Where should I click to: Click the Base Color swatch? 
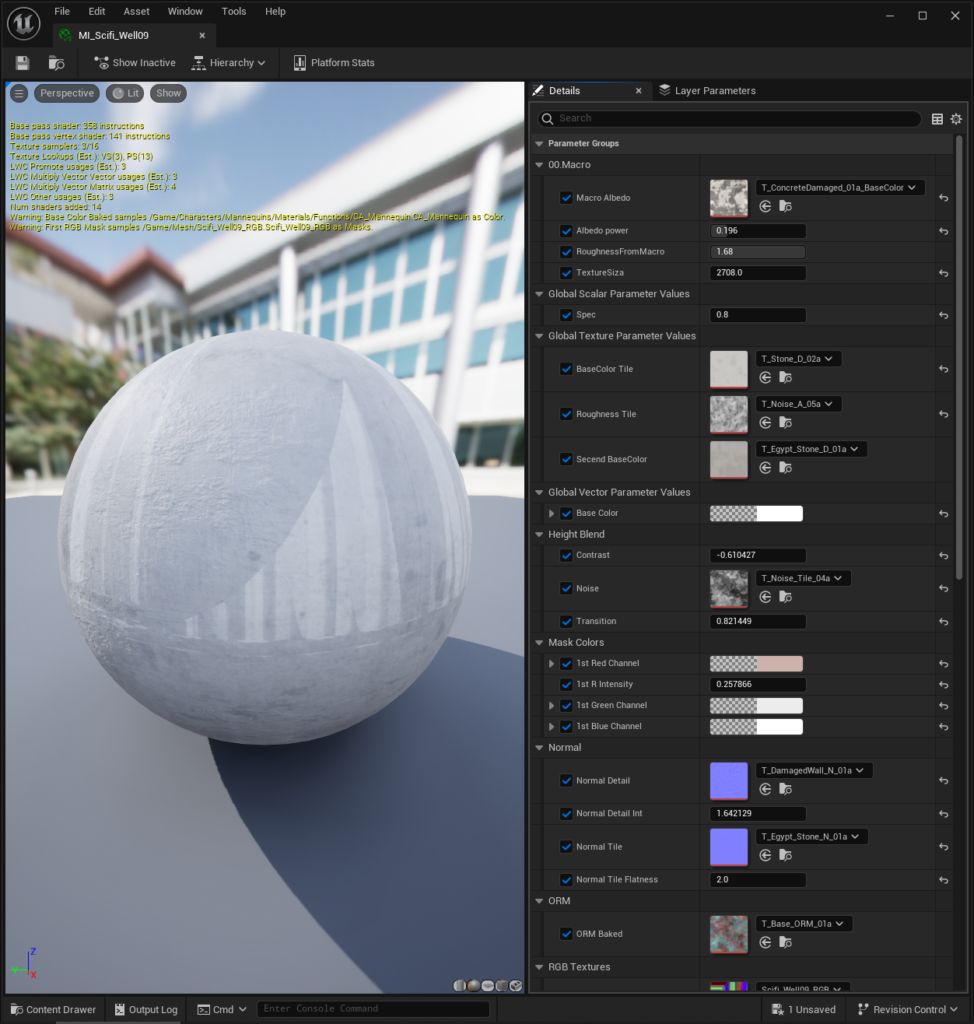tap(756, 514)
